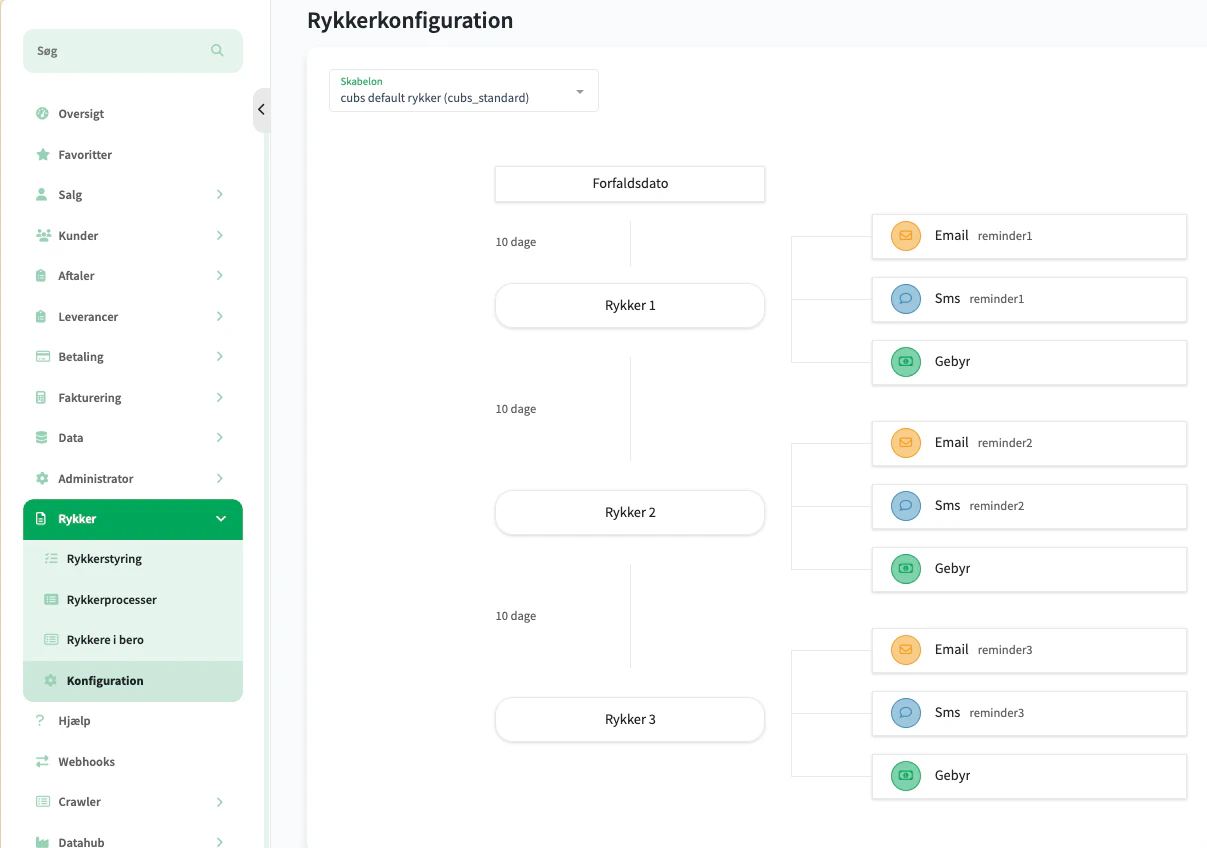The image size is (1207, 848).
Task: Collapse the Rykker menu section
Action: point(221,519)
